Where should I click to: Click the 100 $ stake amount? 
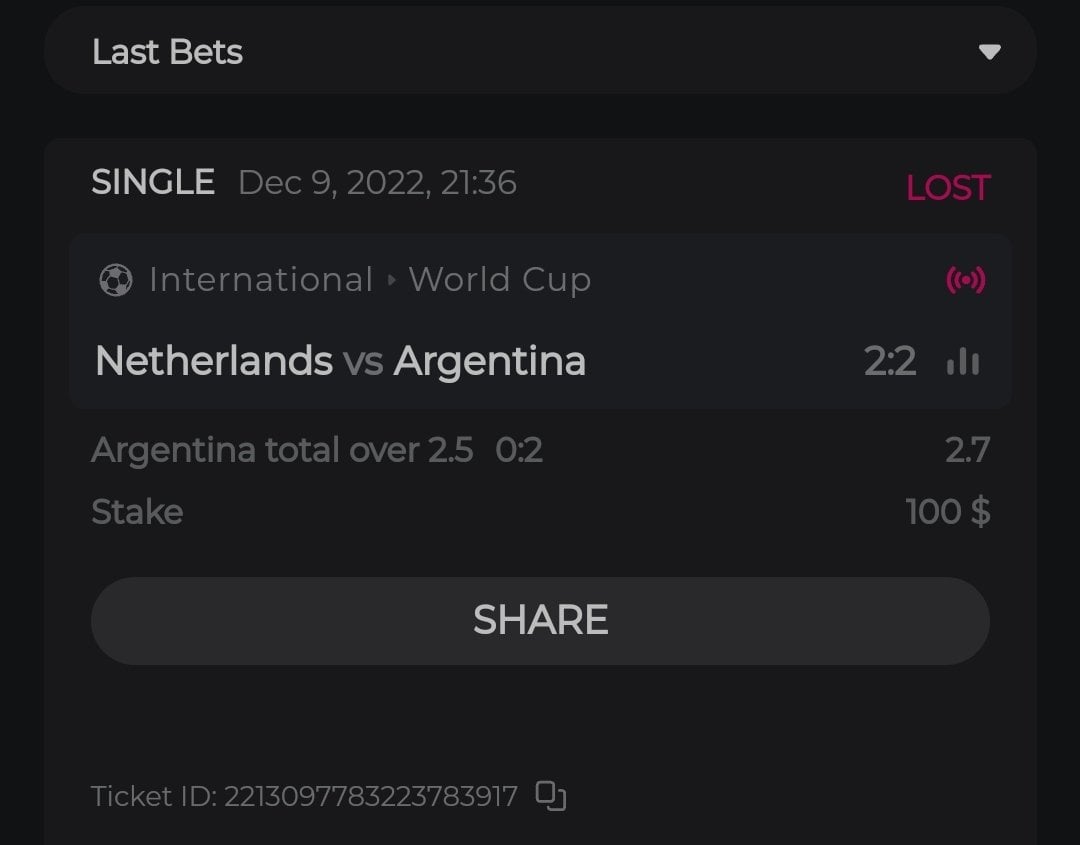947,512
